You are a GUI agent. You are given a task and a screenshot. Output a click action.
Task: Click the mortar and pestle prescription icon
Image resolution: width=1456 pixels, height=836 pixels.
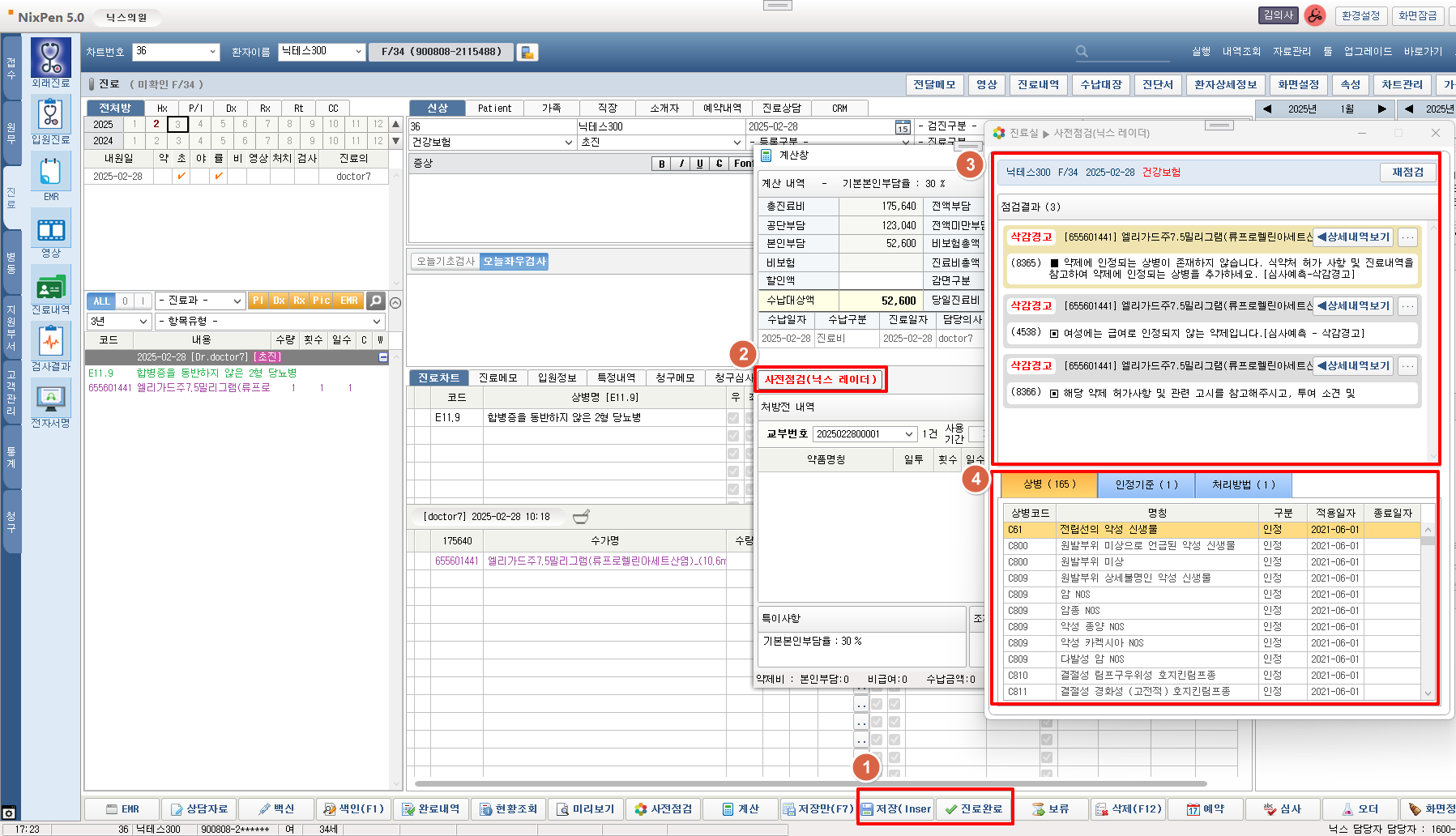pos(581,516)
